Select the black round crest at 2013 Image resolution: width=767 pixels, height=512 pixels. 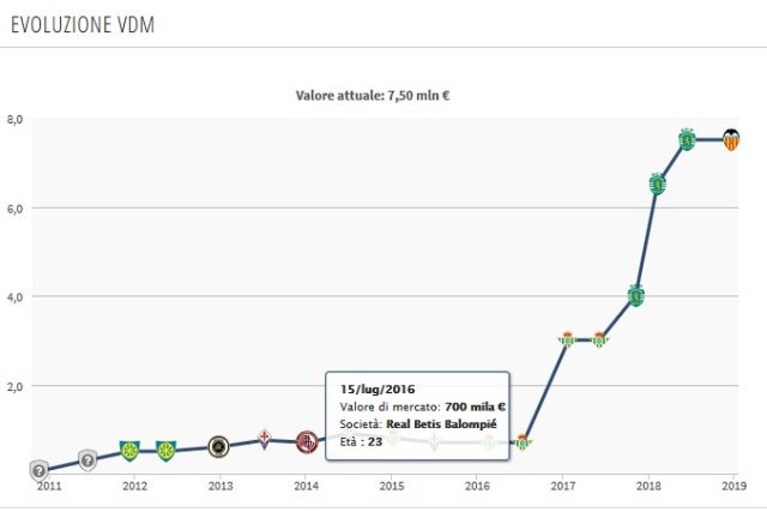(x=219, y=446)
